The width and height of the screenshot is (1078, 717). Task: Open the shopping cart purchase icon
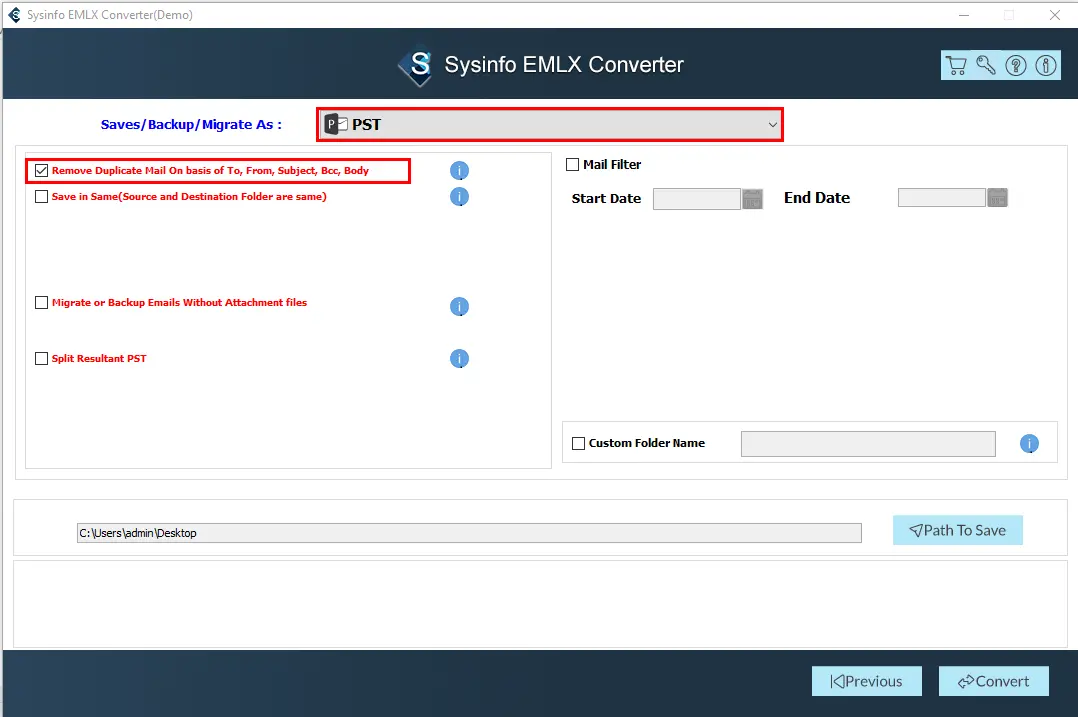(956, 65)
